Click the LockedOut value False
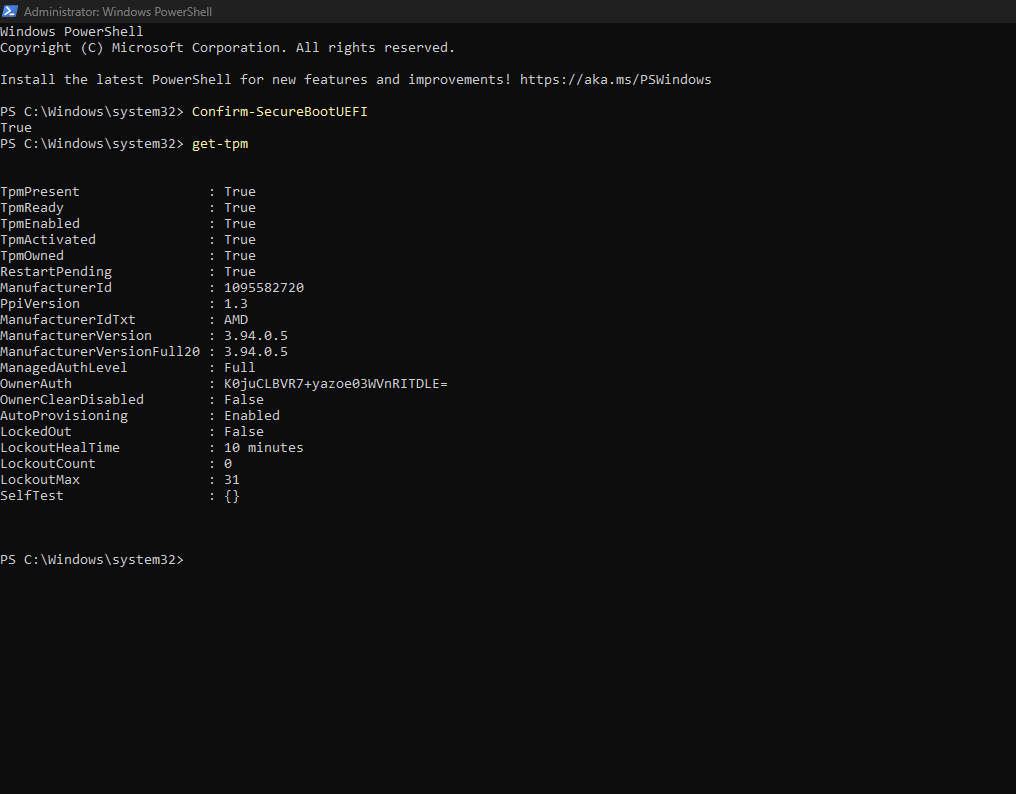Screen dimensions: 1016x794 click(244, 432)
